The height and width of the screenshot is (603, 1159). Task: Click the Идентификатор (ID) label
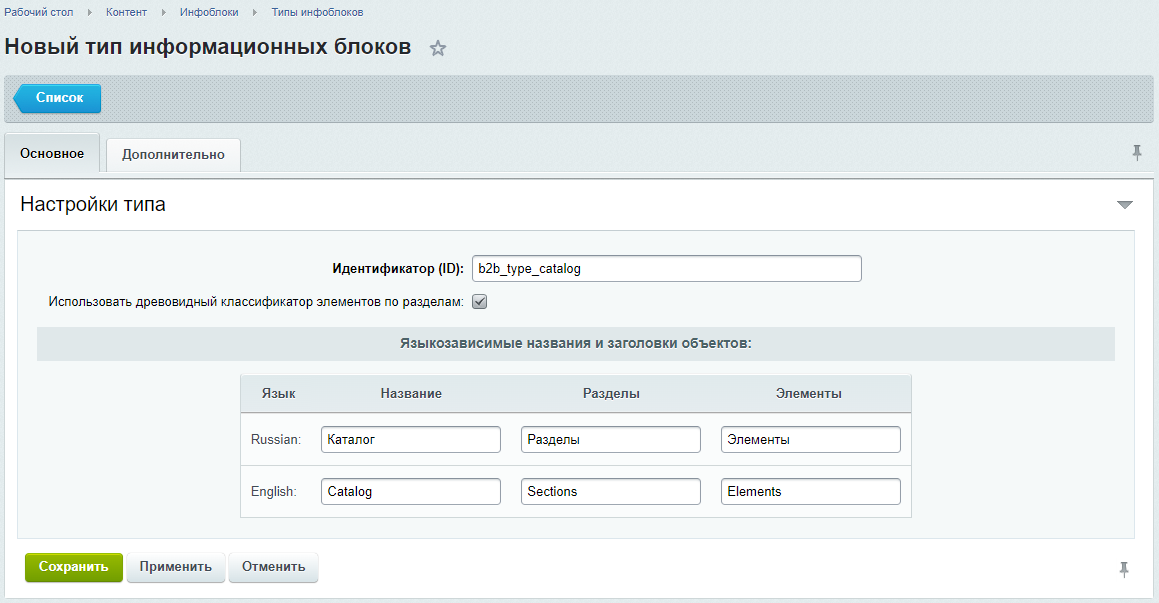point(398,269)
